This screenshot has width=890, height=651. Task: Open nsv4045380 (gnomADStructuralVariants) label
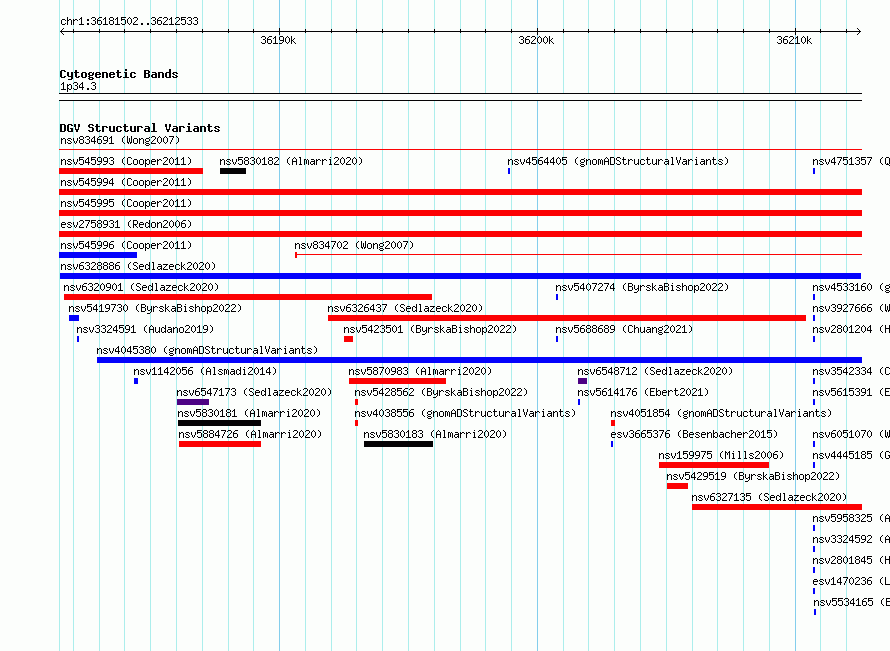207,350
